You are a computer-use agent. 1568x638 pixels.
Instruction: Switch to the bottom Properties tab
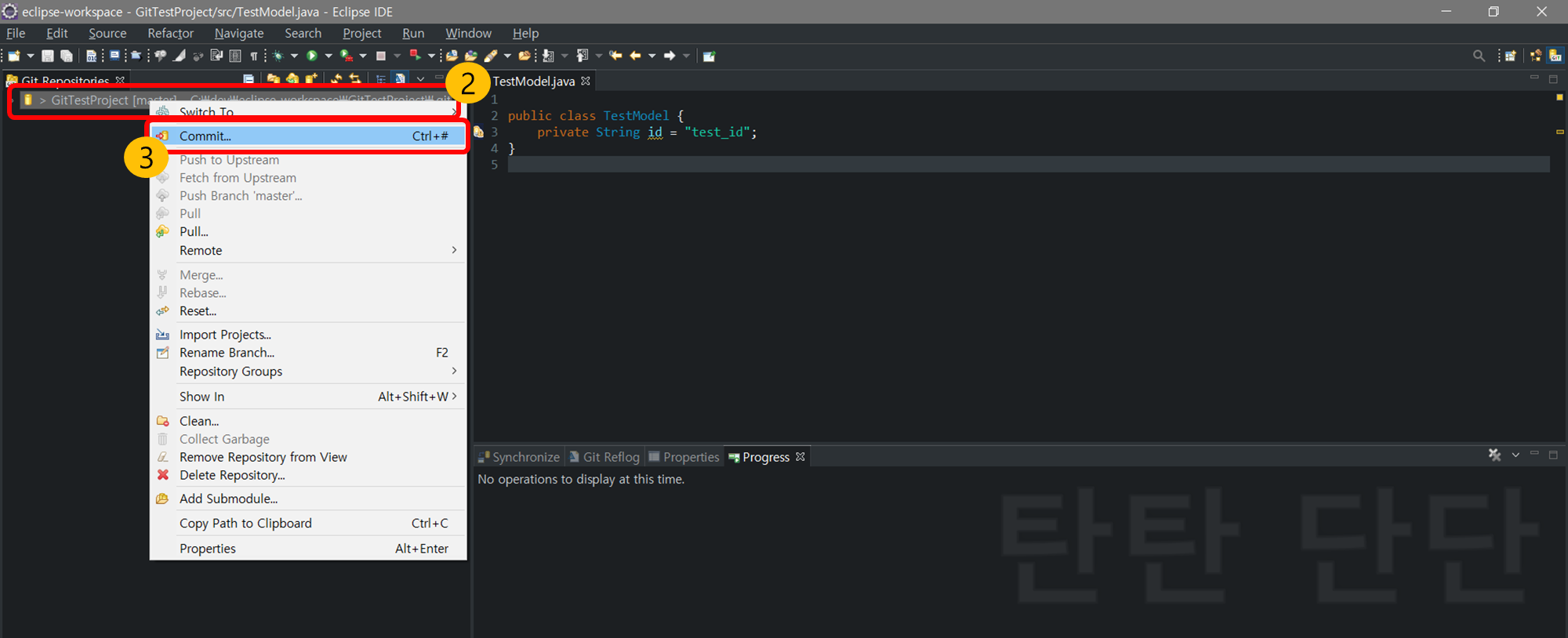[684, 457]
